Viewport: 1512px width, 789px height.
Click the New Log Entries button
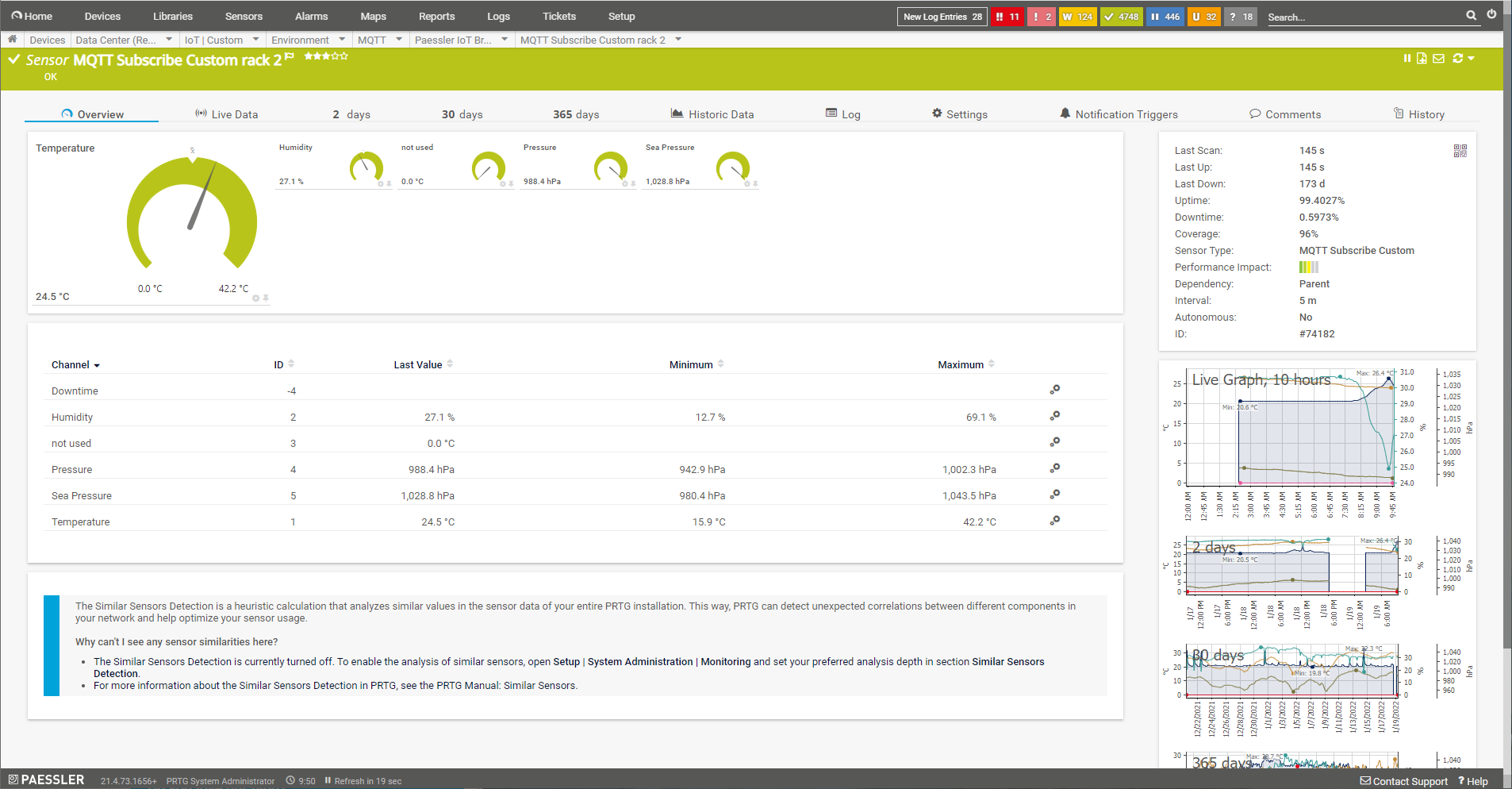click(942, 17)
